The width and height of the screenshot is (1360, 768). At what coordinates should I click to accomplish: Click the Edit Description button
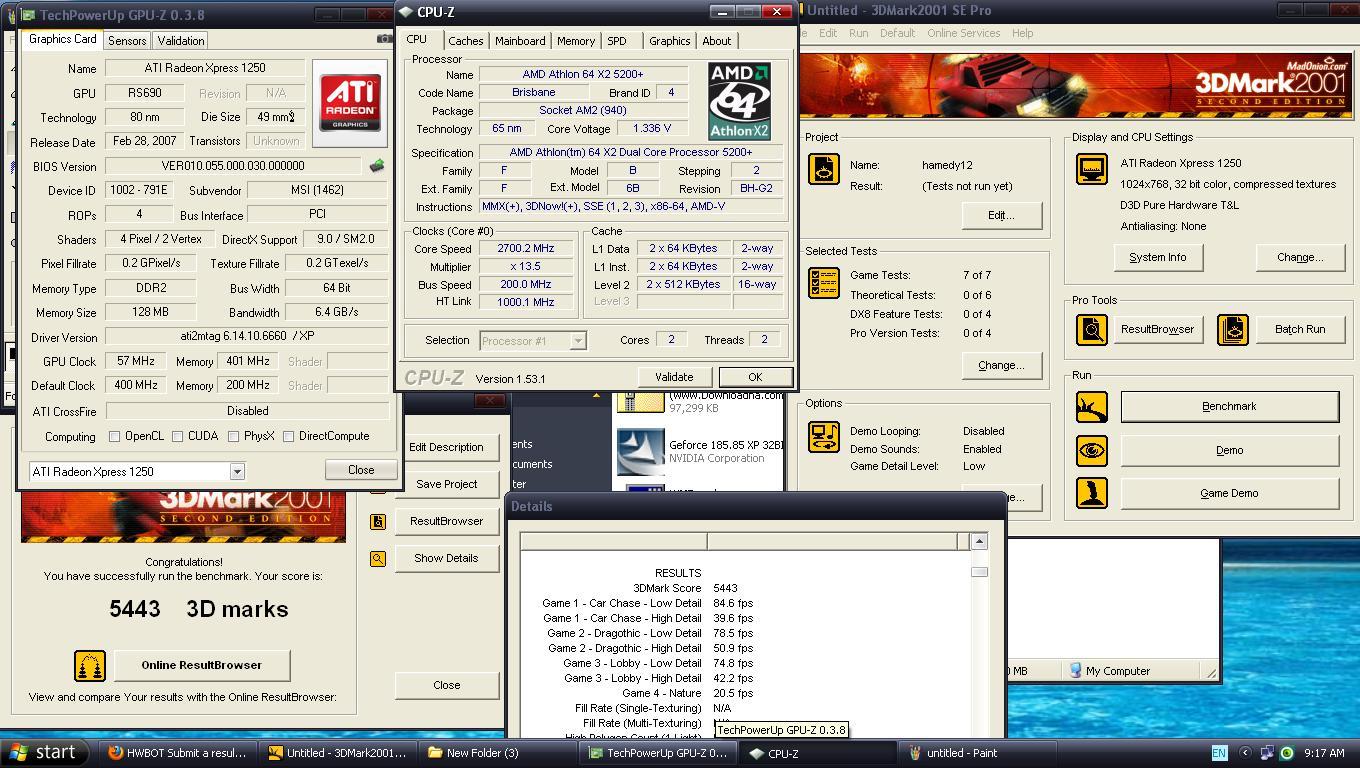[446, 447]
